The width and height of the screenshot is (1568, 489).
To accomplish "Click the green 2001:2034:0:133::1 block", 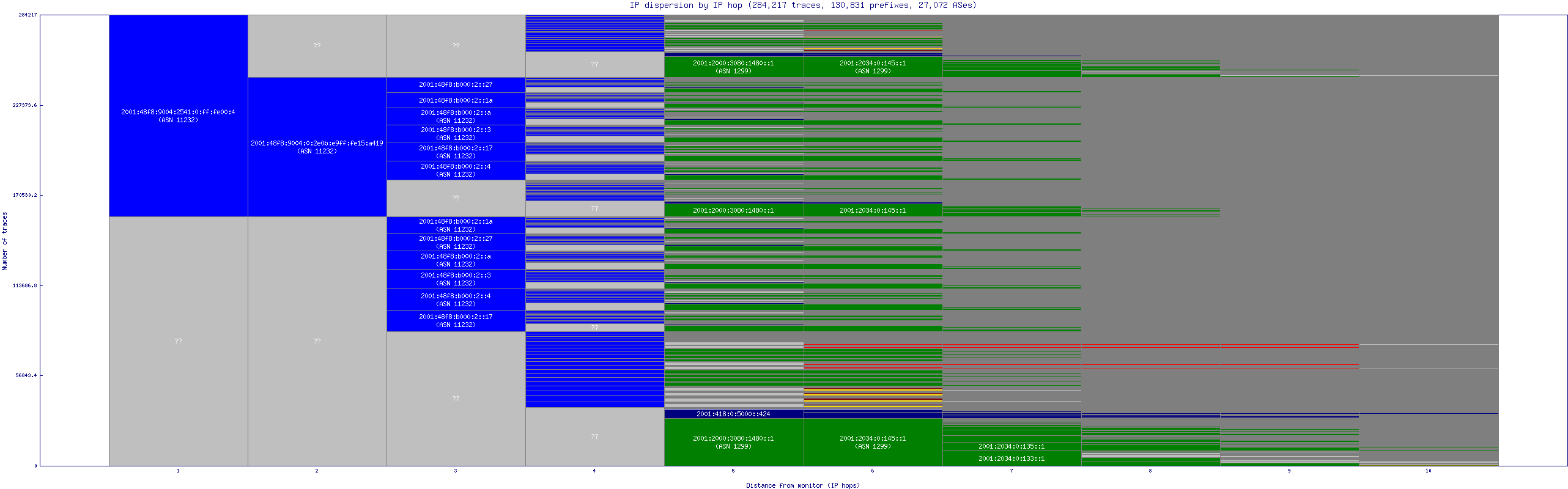I will 1011,458.
